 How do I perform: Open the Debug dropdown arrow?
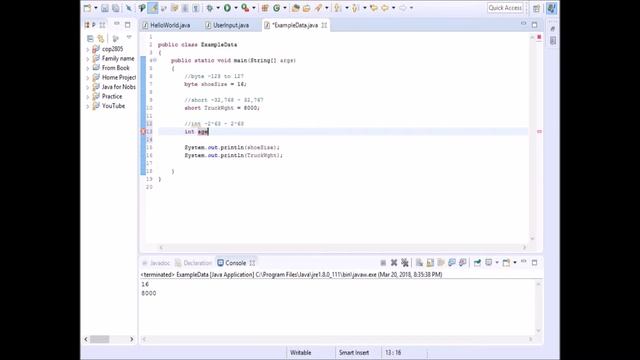pyautogui.click(x=218, y=8)
